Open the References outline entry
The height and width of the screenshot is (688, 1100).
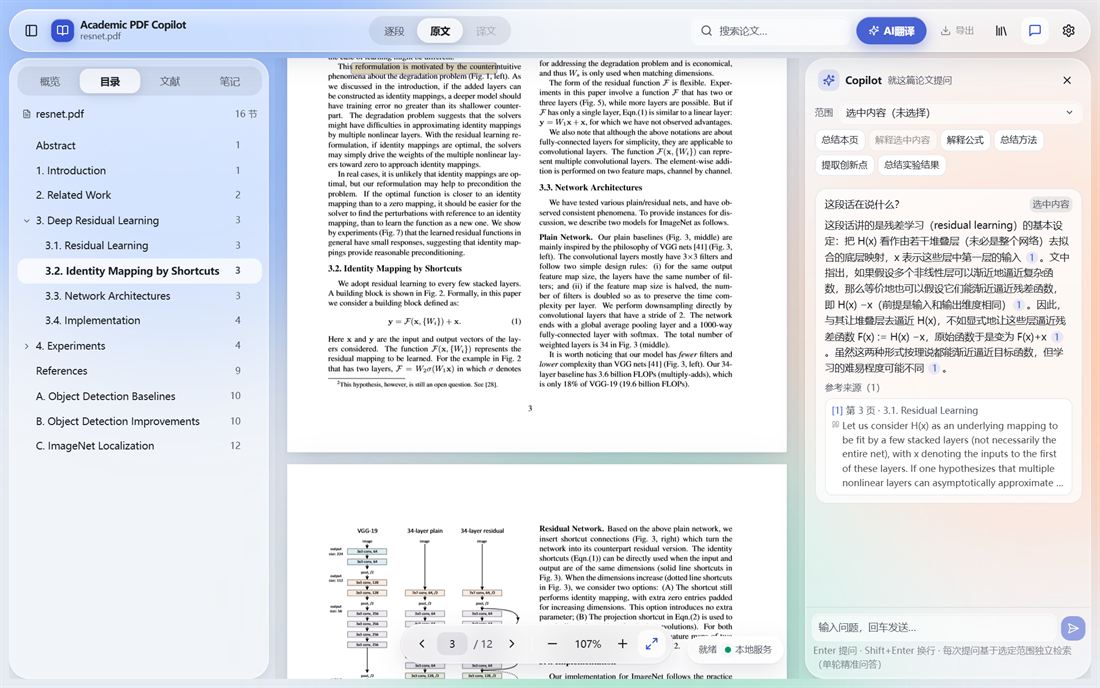click(x=139, y=371)
